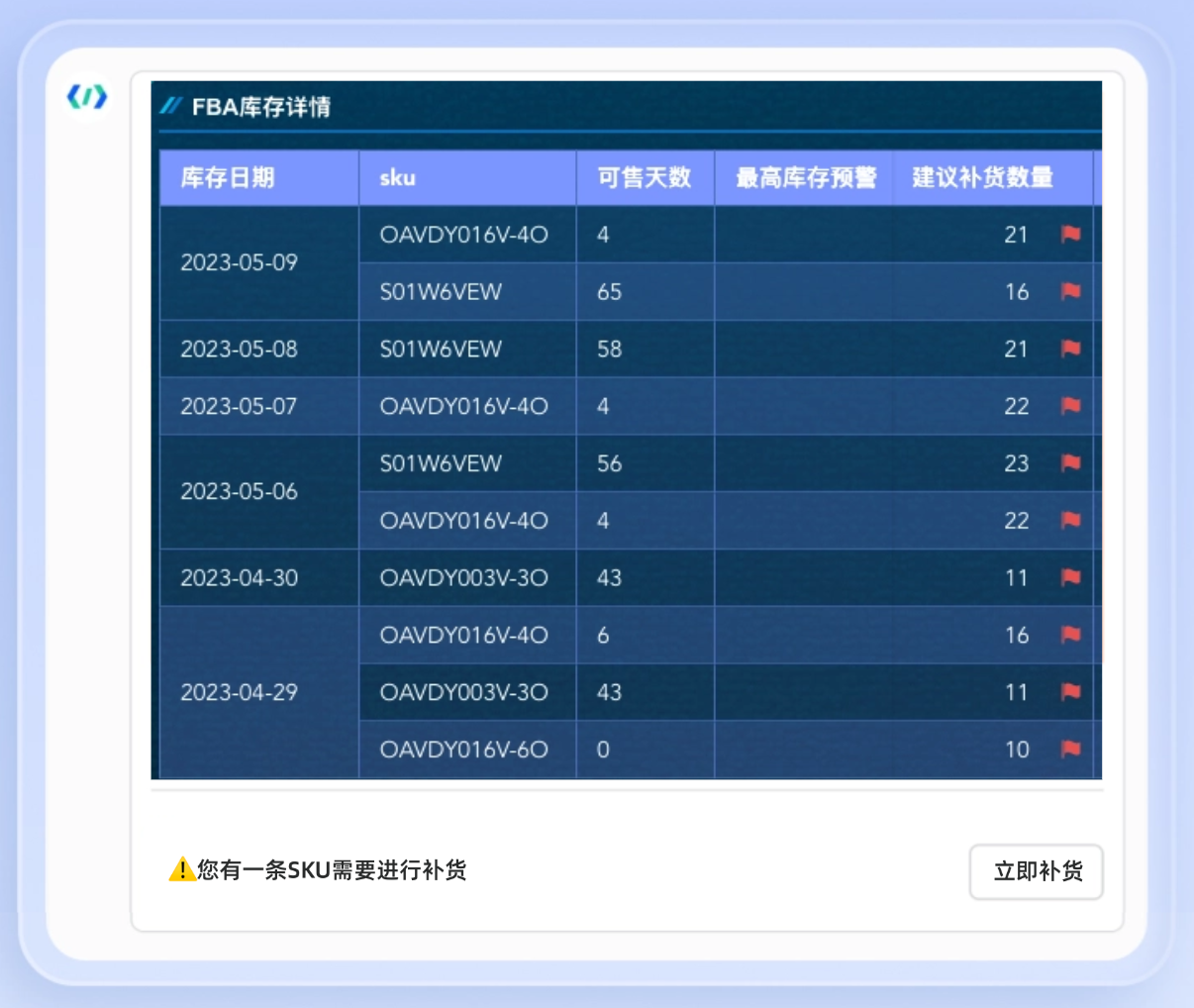Click the red flag beside value 16 on 2023-05-09
The image size is (1194, 1008).
1070,292
